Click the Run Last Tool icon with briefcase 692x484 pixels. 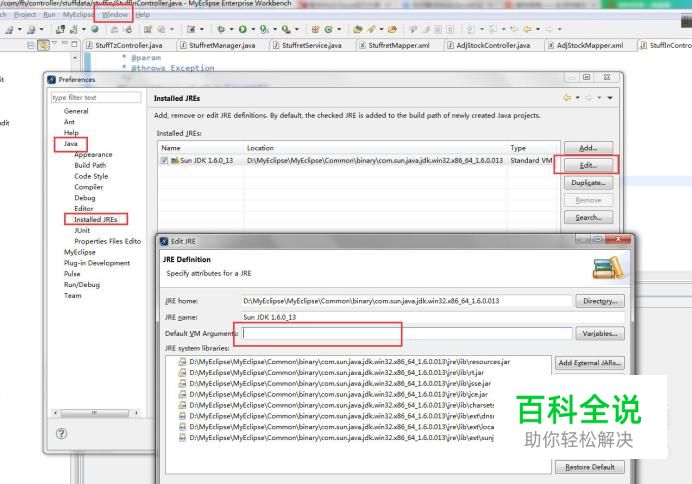coord(286,29)
